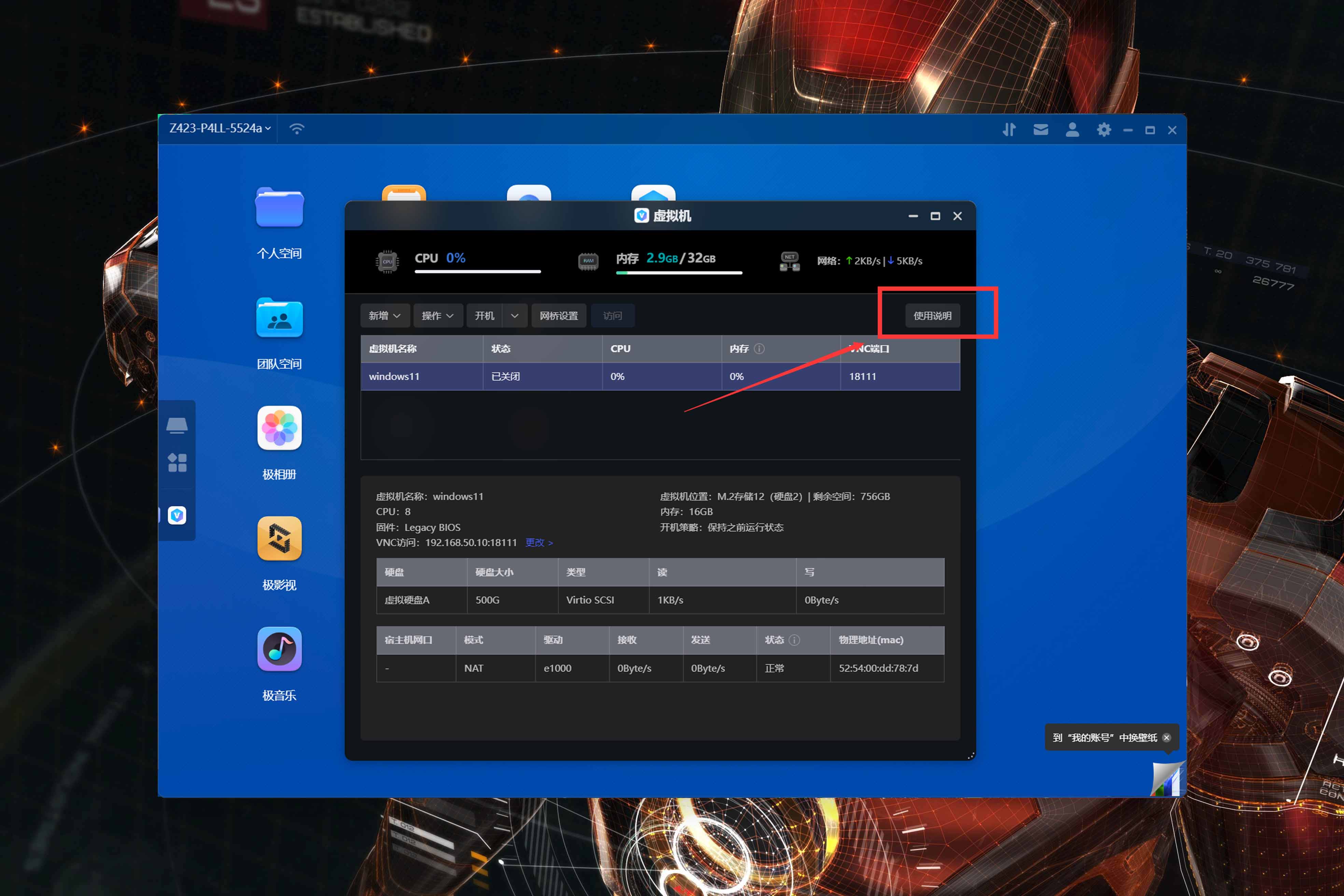Open the user account icon
Screen dimensions: 1344x896
click(1073, 130)
